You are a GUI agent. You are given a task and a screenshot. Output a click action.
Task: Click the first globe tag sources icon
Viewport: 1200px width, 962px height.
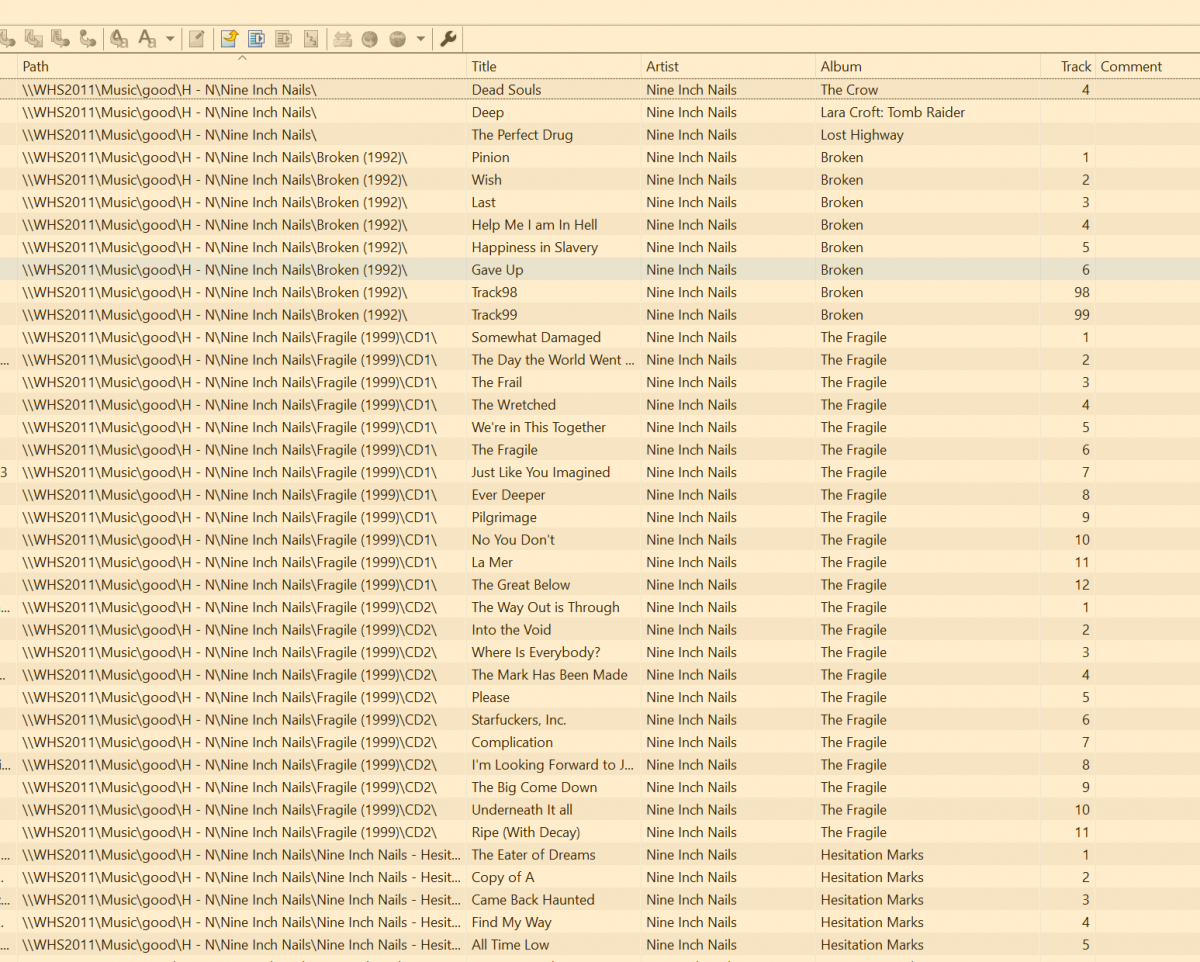pyautogui.click(x=370, y=39)
